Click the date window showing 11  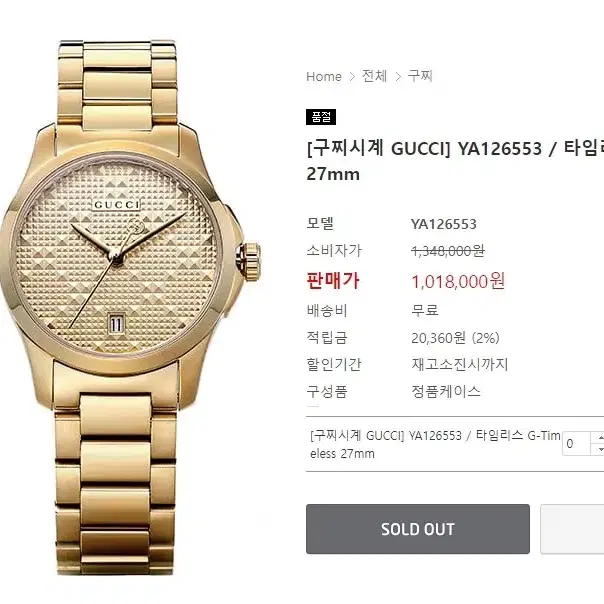pyautogui.click(x=117, y=324)
